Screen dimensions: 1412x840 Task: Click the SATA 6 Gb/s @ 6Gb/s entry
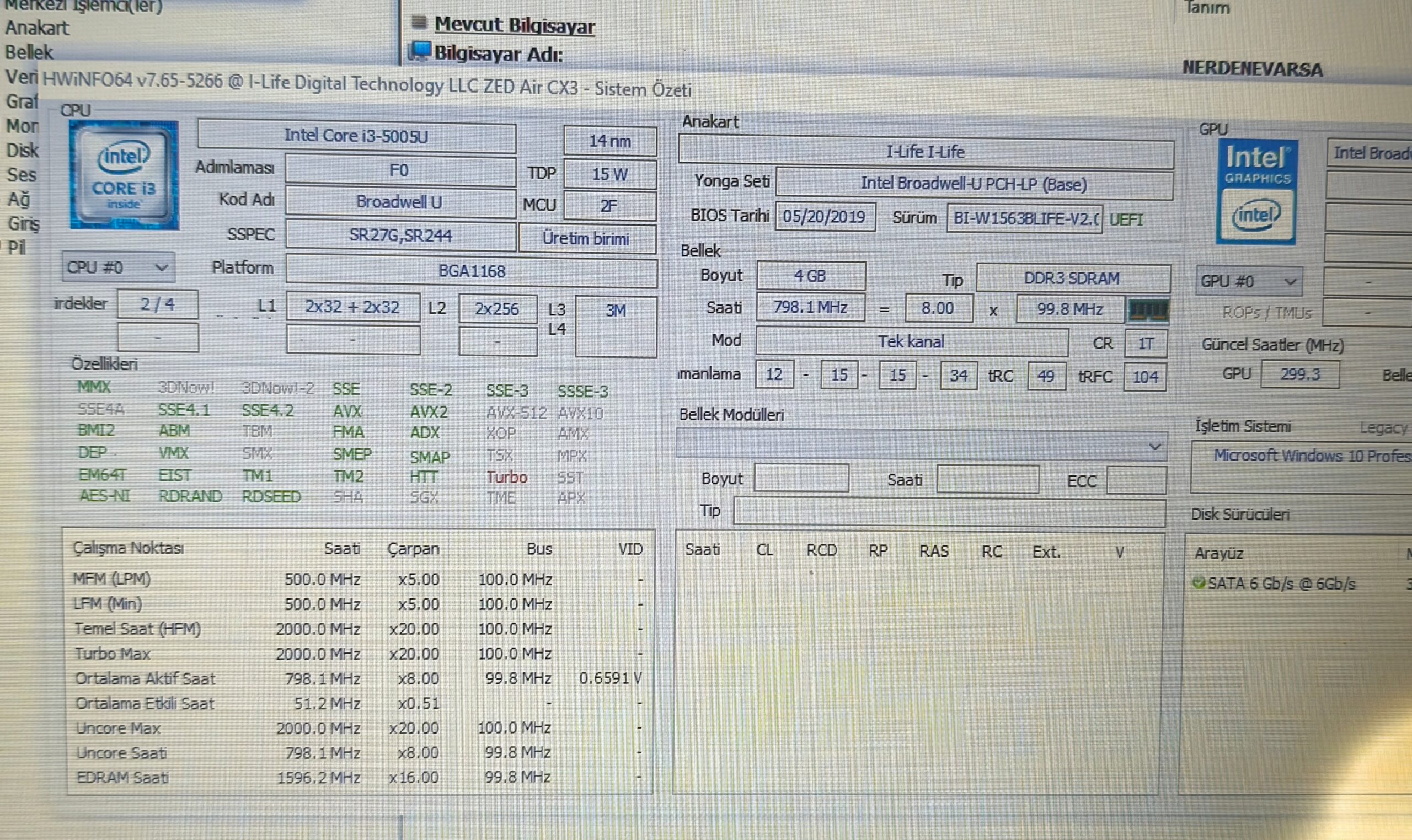1282,584
